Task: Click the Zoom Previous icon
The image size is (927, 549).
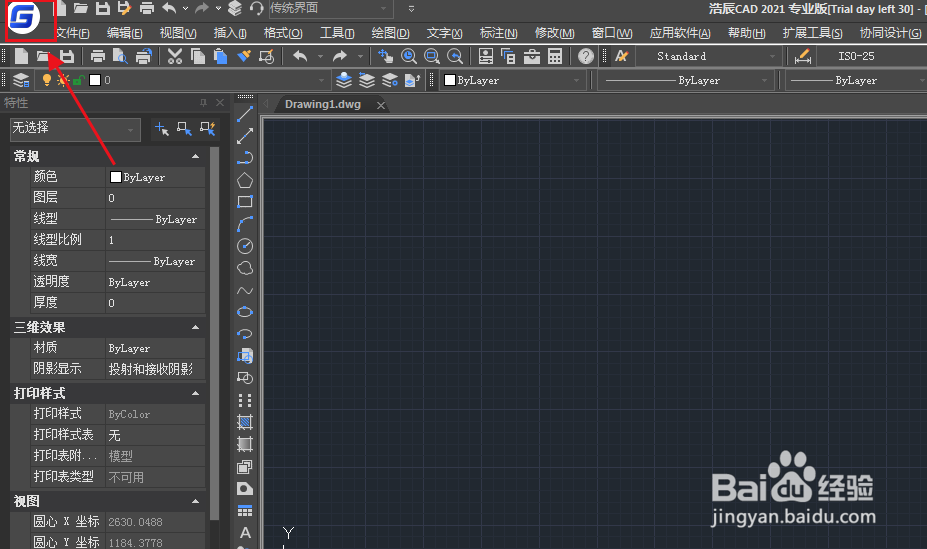Action: pyautogui.click(x=455, y=56)
